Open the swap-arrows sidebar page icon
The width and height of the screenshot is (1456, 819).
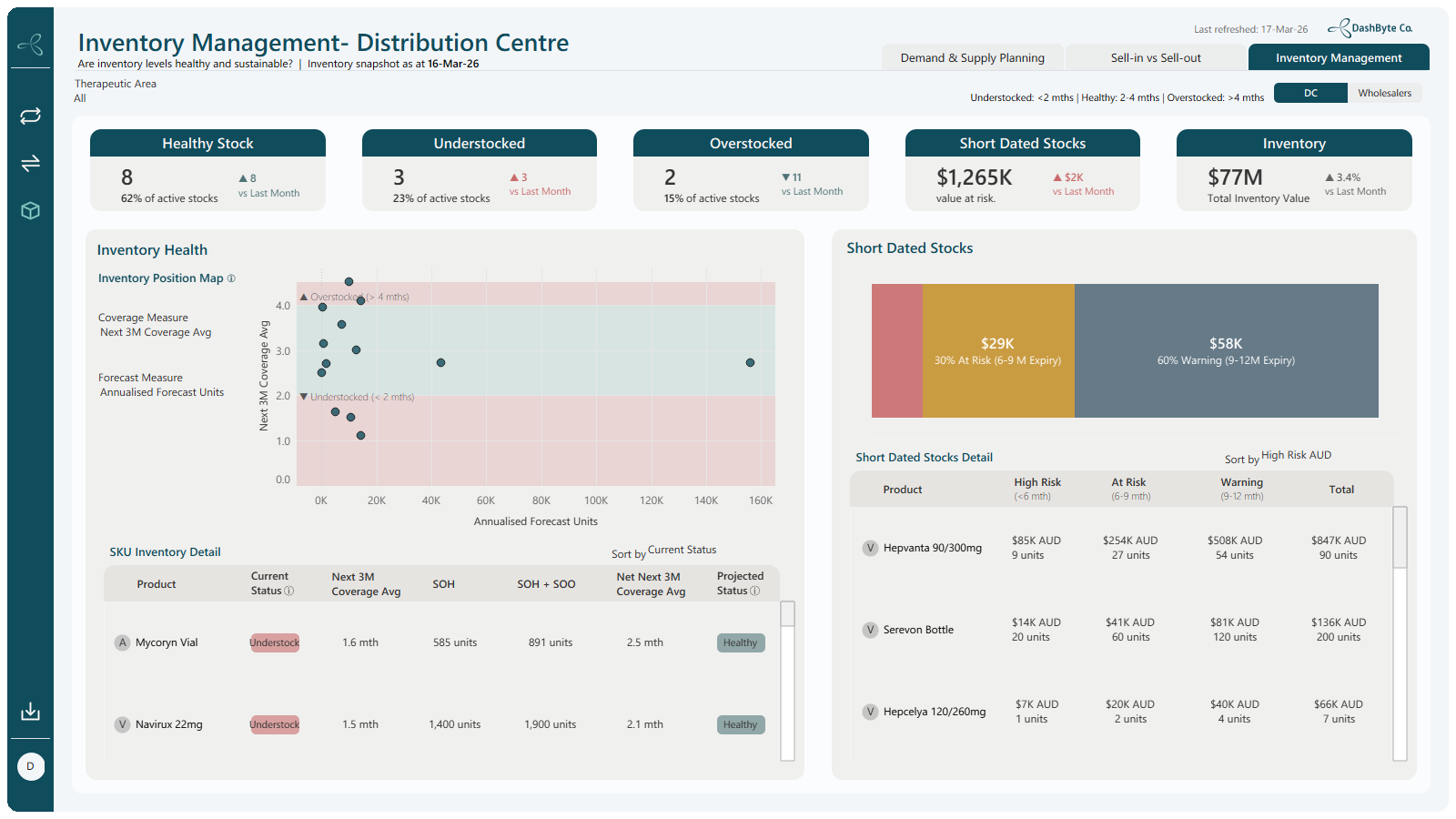[30, 163]
